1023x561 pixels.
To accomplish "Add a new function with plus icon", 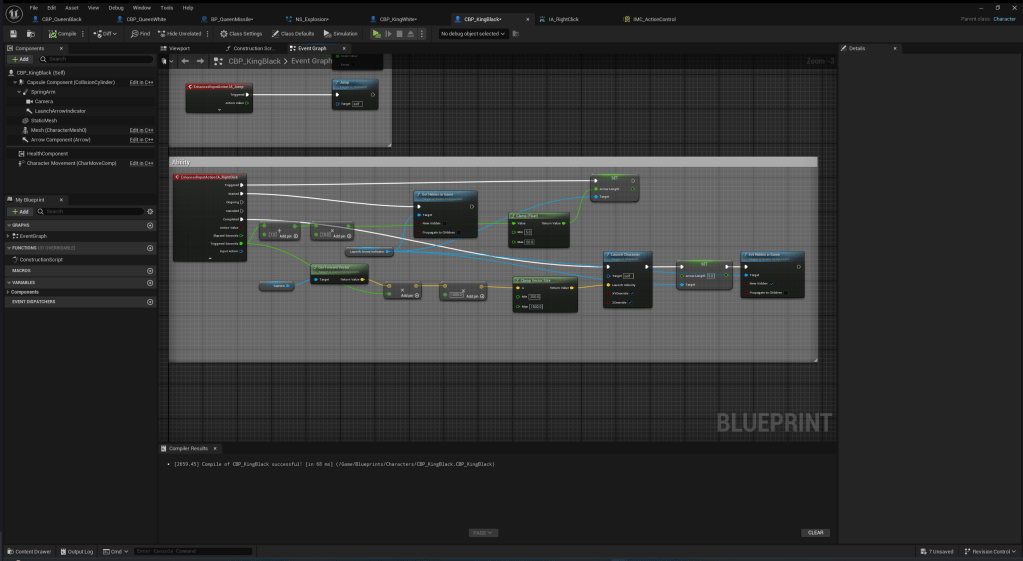I will click(150, 247).
